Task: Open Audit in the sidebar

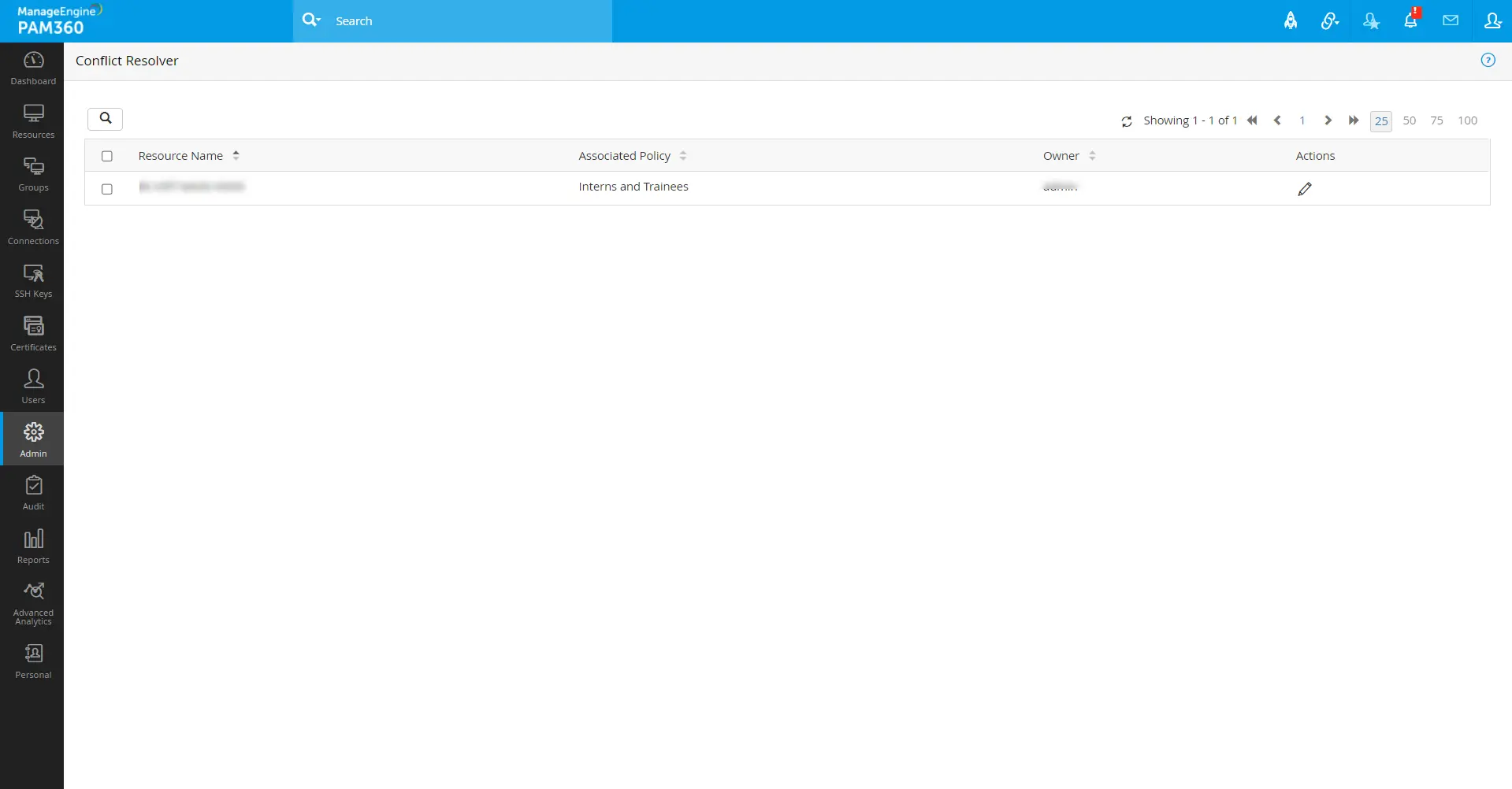Action: point(33,494)
